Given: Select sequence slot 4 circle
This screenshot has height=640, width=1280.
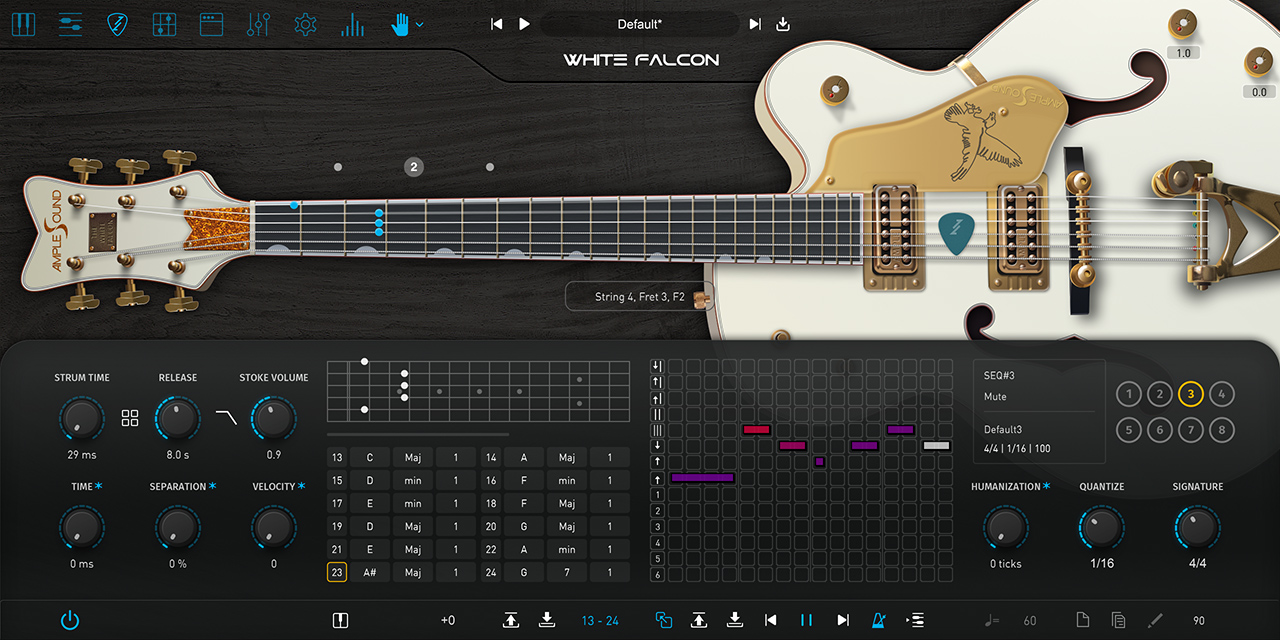Looking at the screenshot, I should 1221,394.
